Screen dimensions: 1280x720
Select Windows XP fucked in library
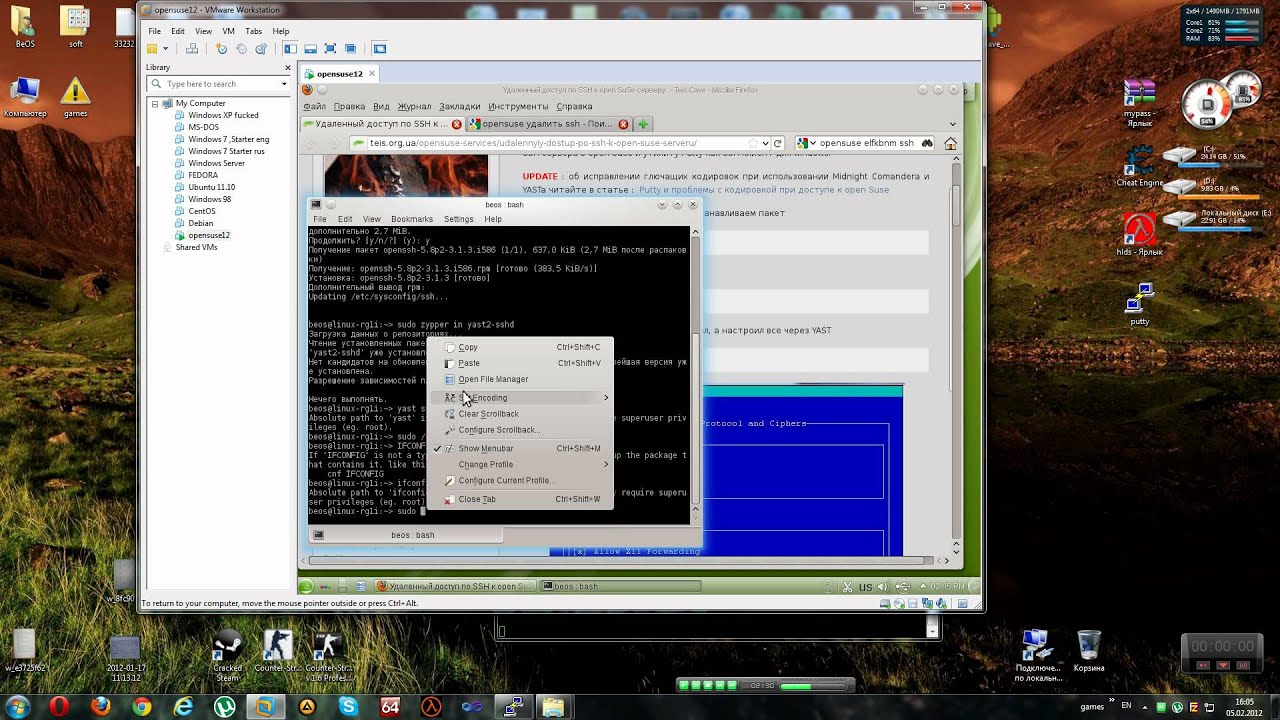[223, 115]
